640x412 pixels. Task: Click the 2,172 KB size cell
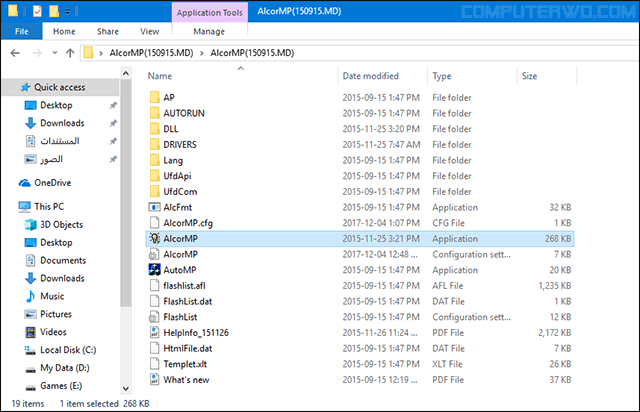(x=554, y=333)
